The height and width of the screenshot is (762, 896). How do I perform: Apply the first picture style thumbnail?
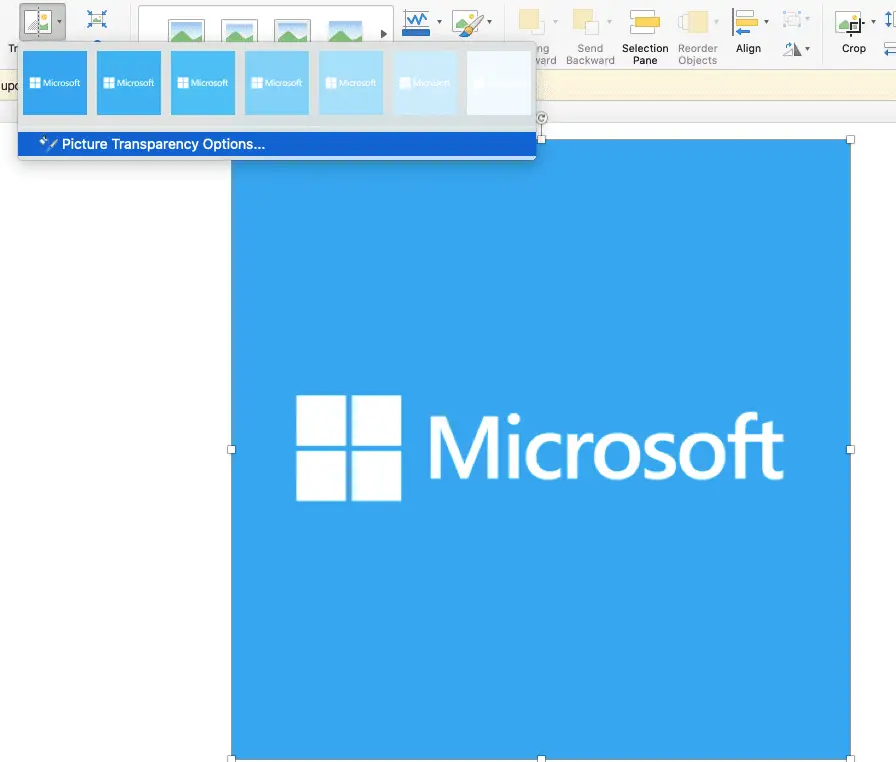(x=186, y=31)
